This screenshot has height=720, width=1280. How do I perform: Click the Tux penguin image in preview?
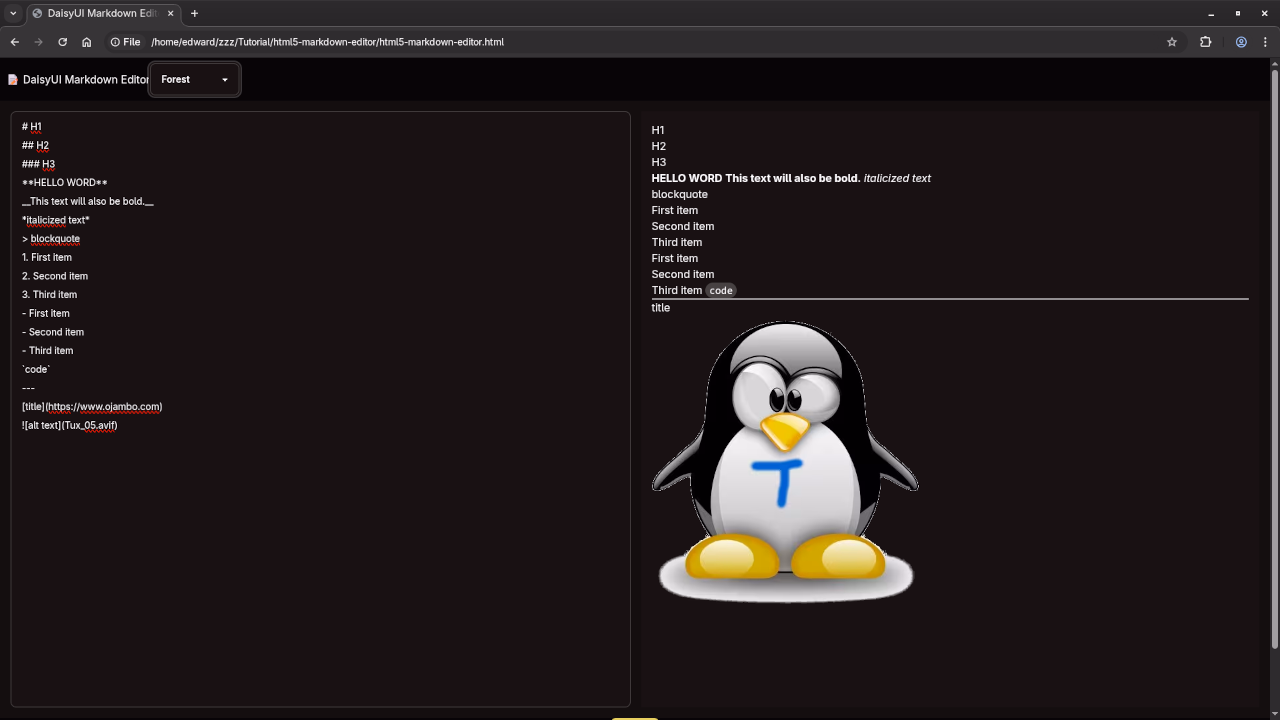[x=785, y=461]
